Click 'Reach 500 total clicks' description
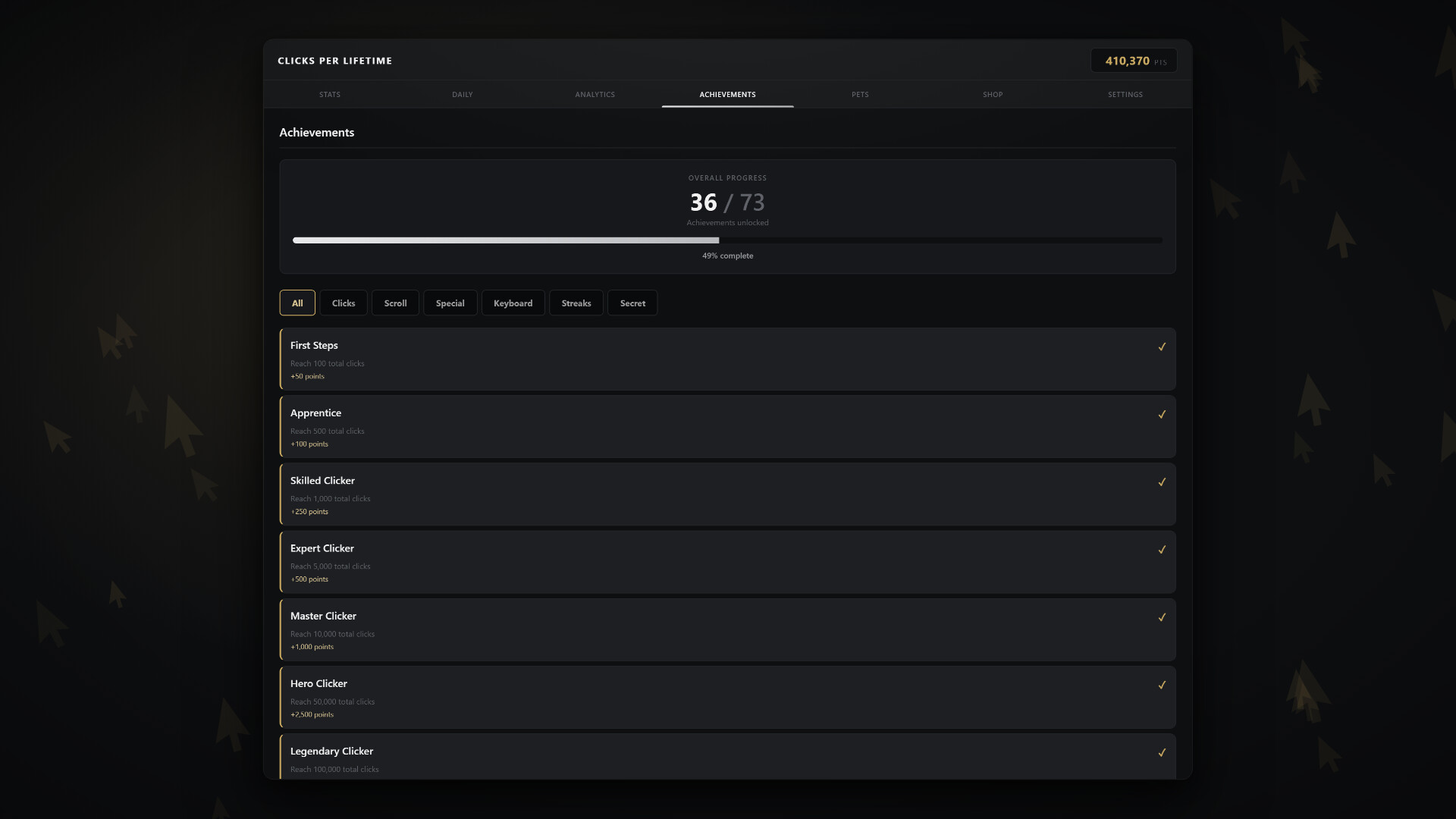Image resolution: width=1456 pixels, height=819 pixels. [x=327, y=431]
